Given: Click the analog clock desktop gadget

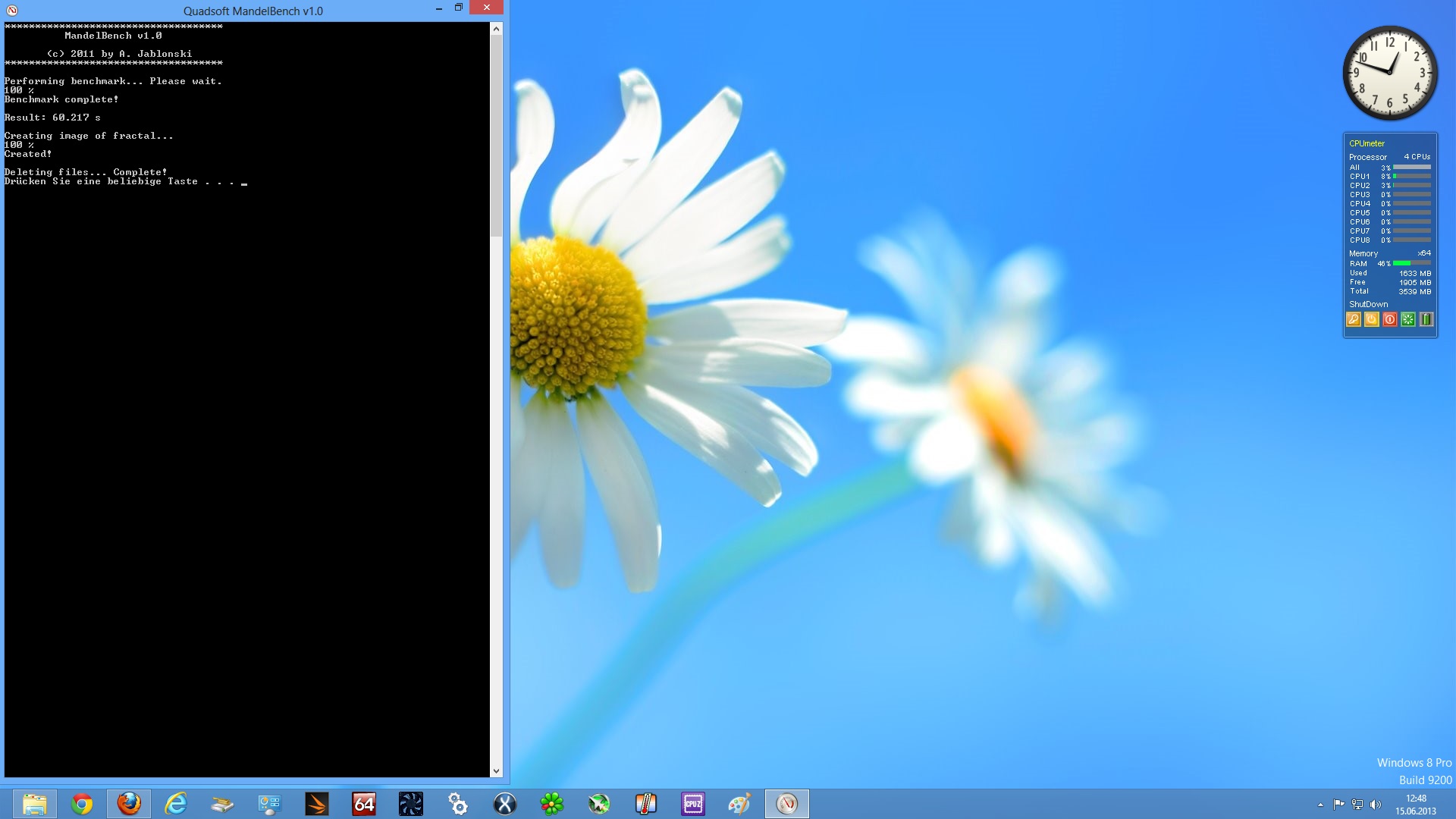Looking at the screenshot, I should pyautogui.click(x=1390, y=73).
